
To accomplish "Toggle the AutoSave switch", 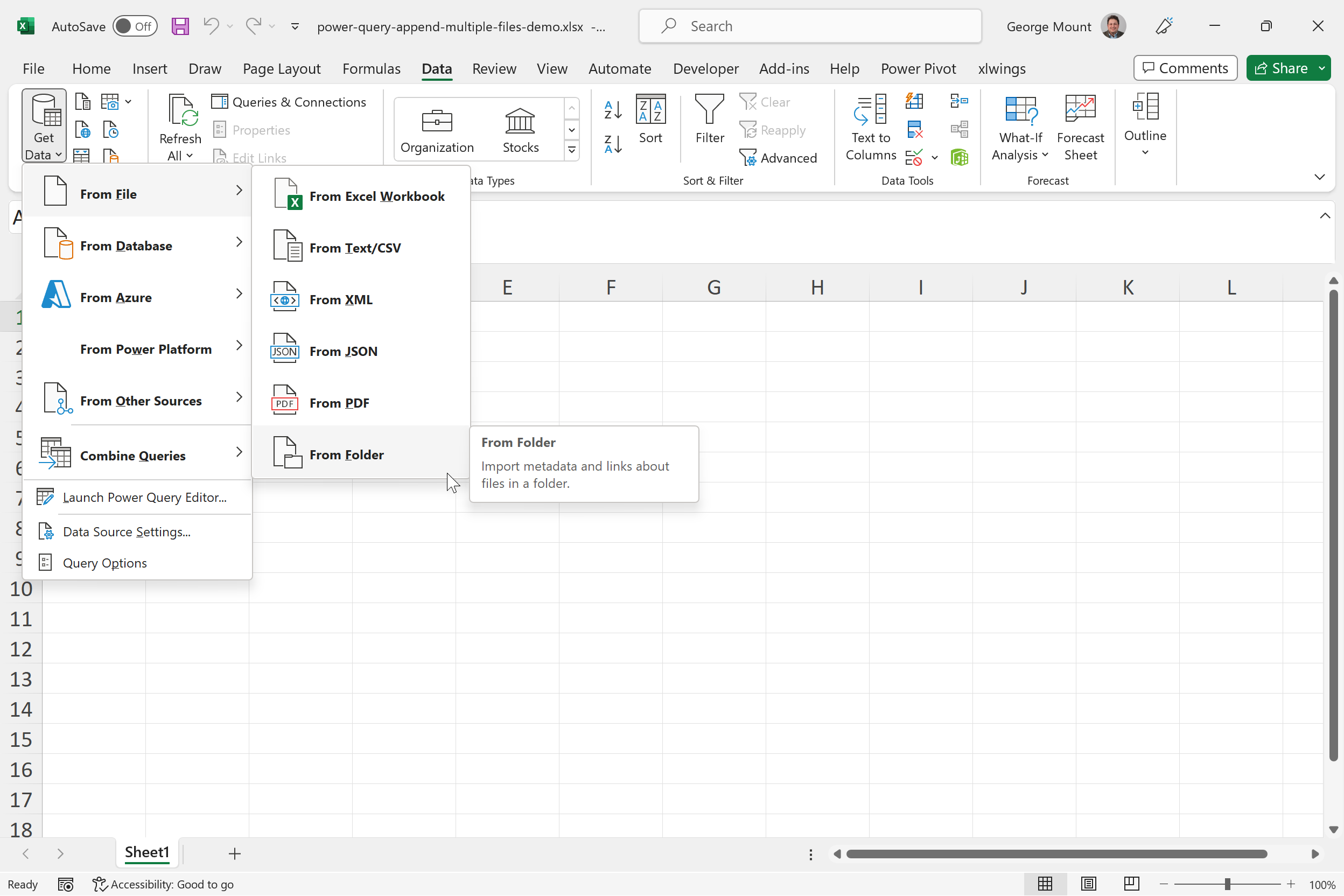I will point(135,26).
